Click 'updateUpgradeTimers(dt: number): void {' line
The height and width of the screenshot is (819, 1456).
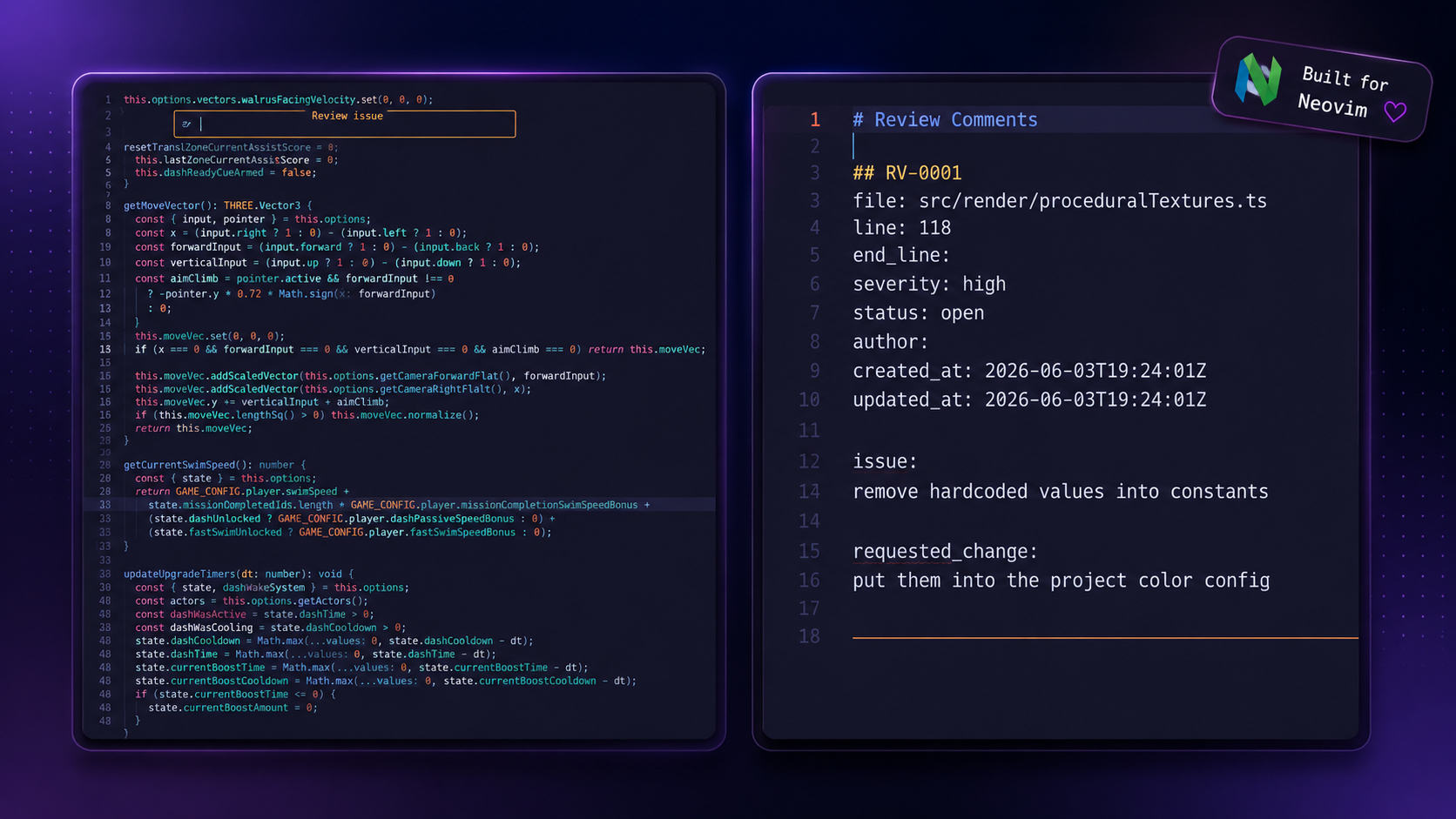(x=239, y=574)
